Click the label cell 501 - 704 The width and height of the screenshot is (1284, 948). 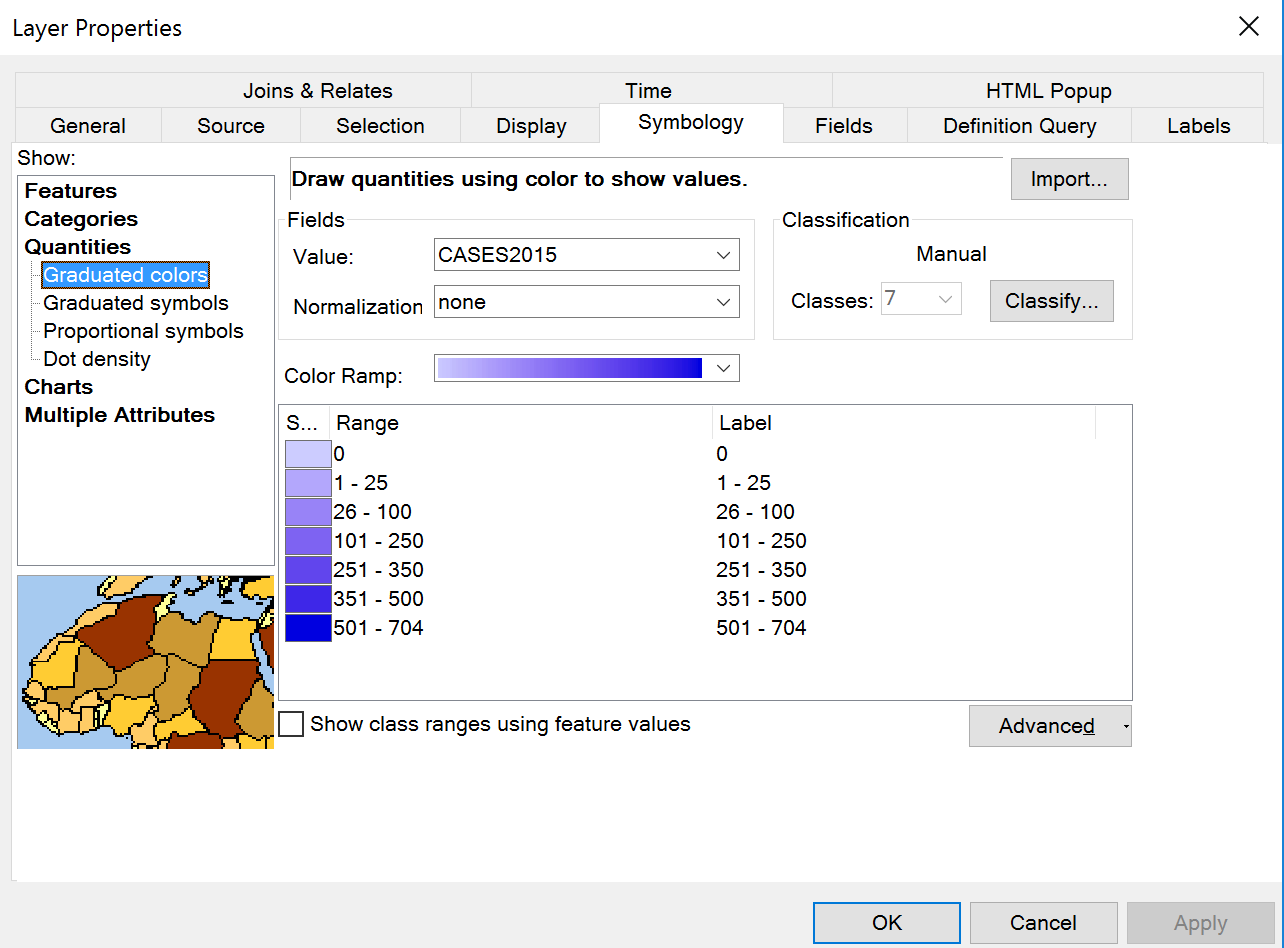coord(762,628)
